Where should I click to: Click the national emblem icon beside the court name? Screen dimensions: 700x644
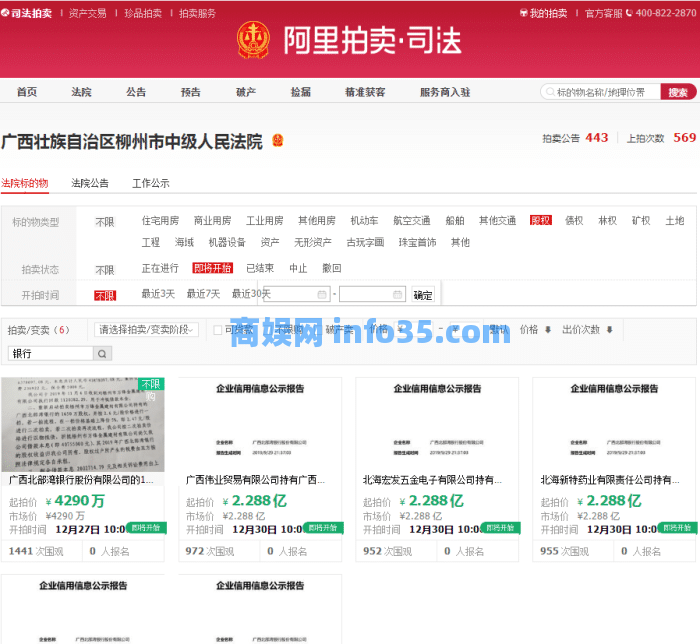pos(278,141)
